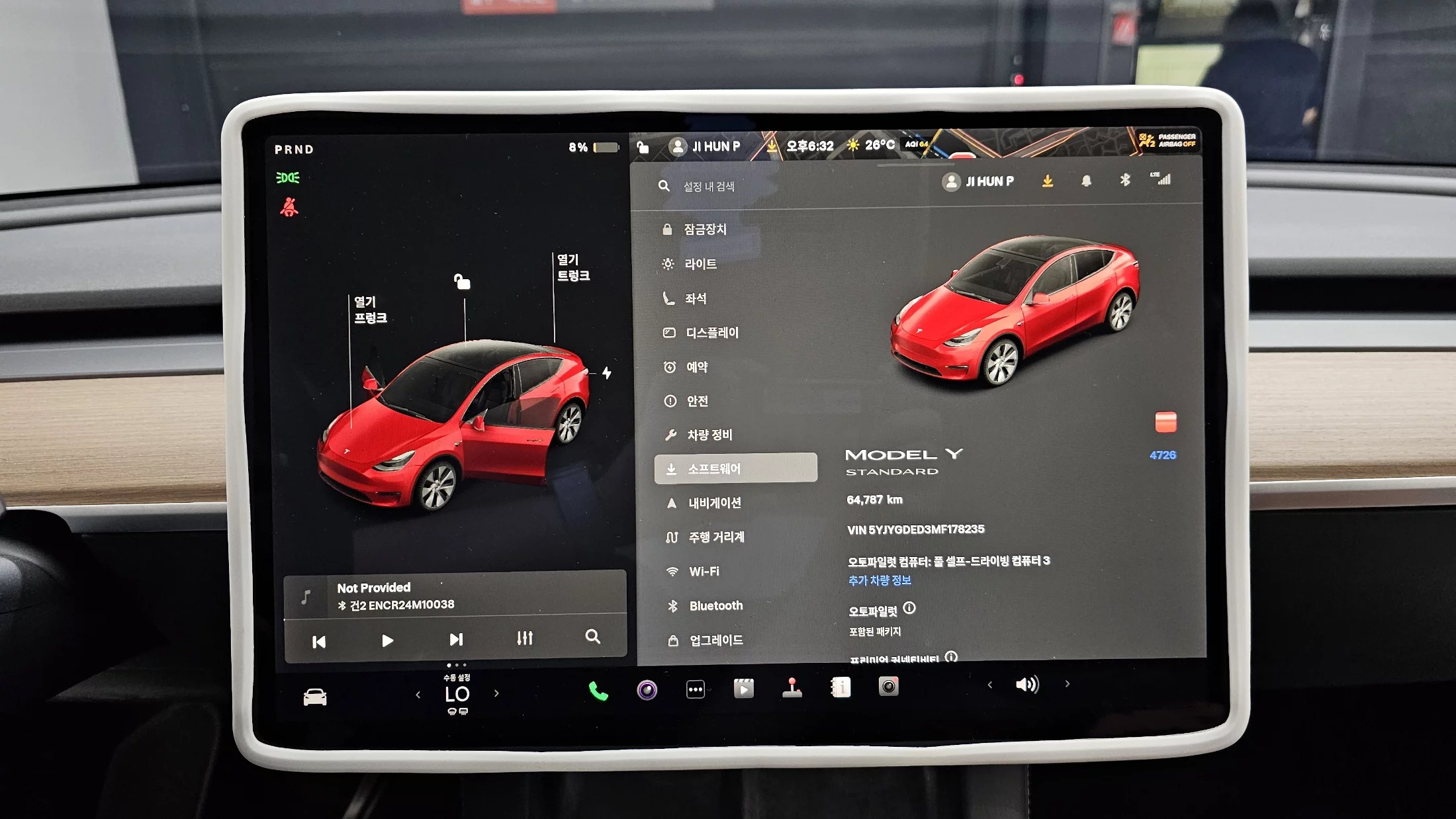
Task: Open the phone app icon
Action: (598, 691)
